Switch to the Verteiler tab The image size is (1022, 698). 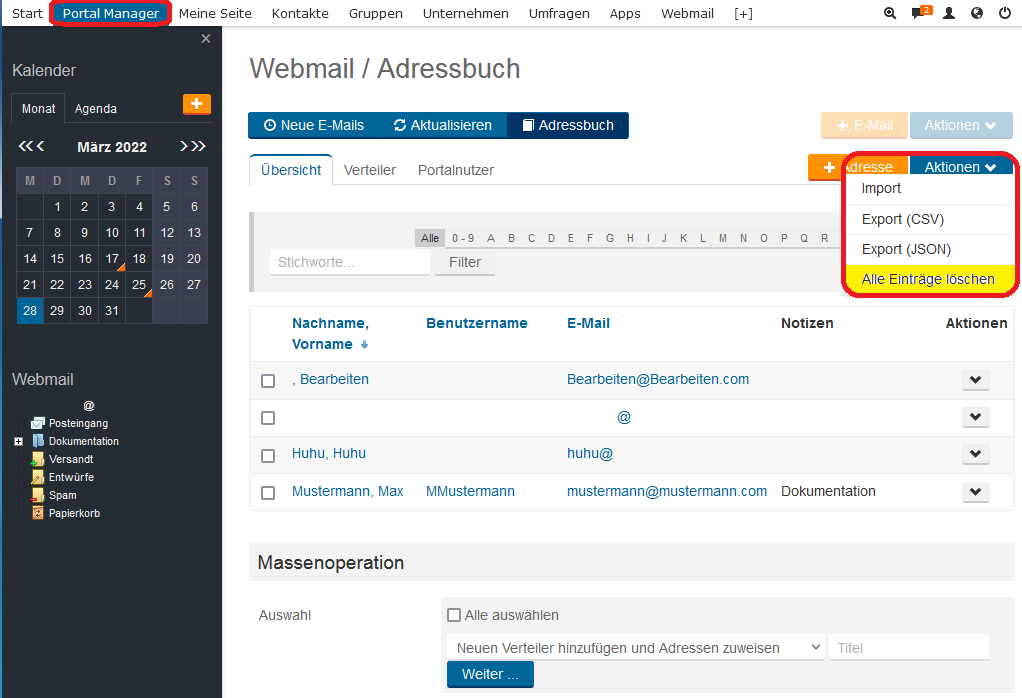coord(370,170)
